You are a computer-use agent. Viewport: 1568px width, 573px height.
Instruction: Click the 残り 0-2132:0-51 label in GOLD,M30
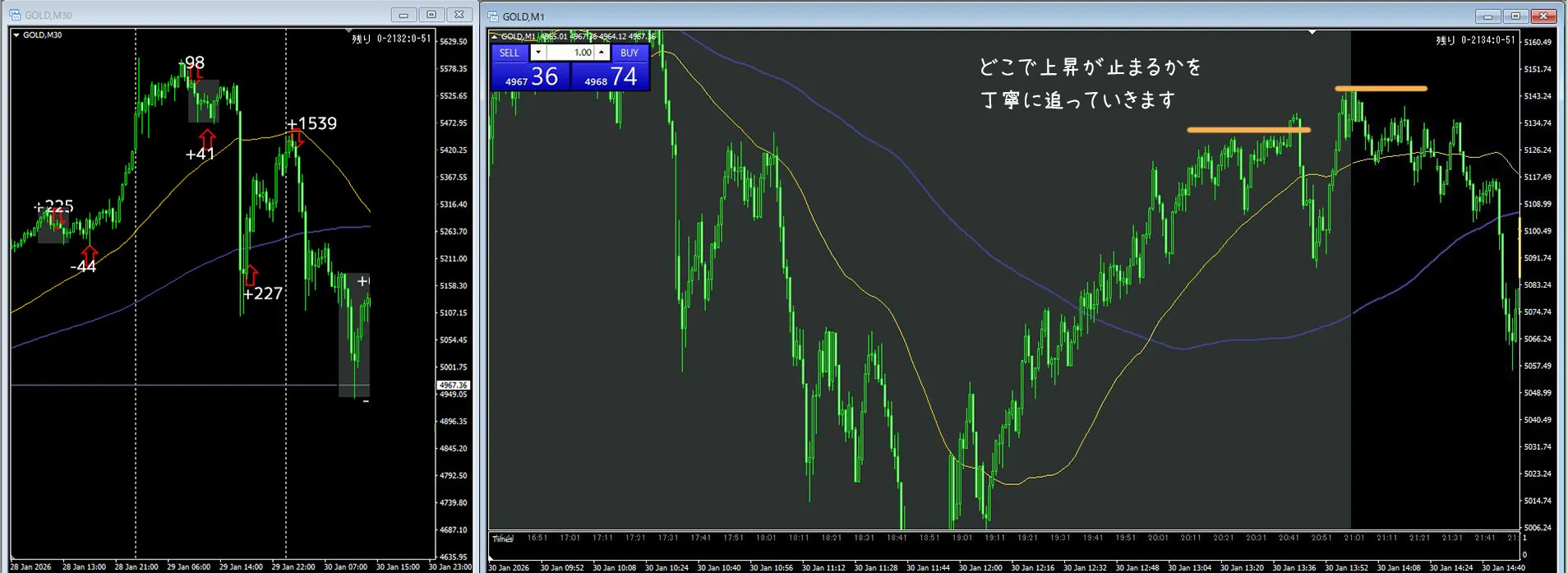pos(391,39)
